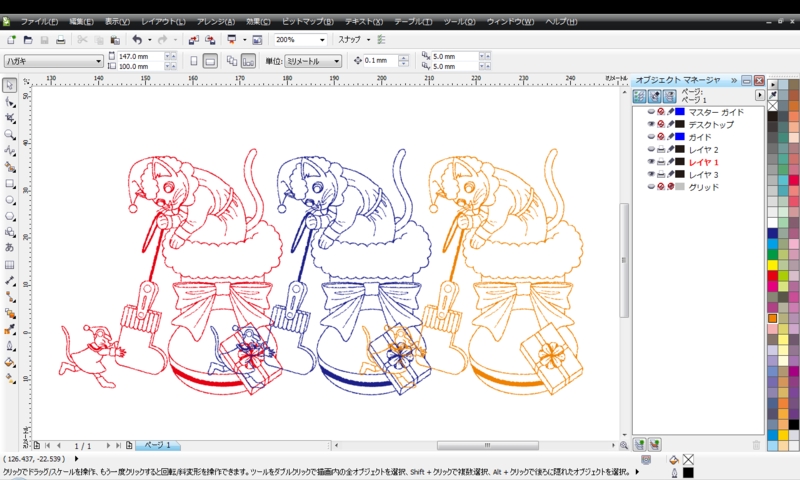Screen dimensions: 800x480
Task: Select the Ellipse tool
Action: [10, 199]
